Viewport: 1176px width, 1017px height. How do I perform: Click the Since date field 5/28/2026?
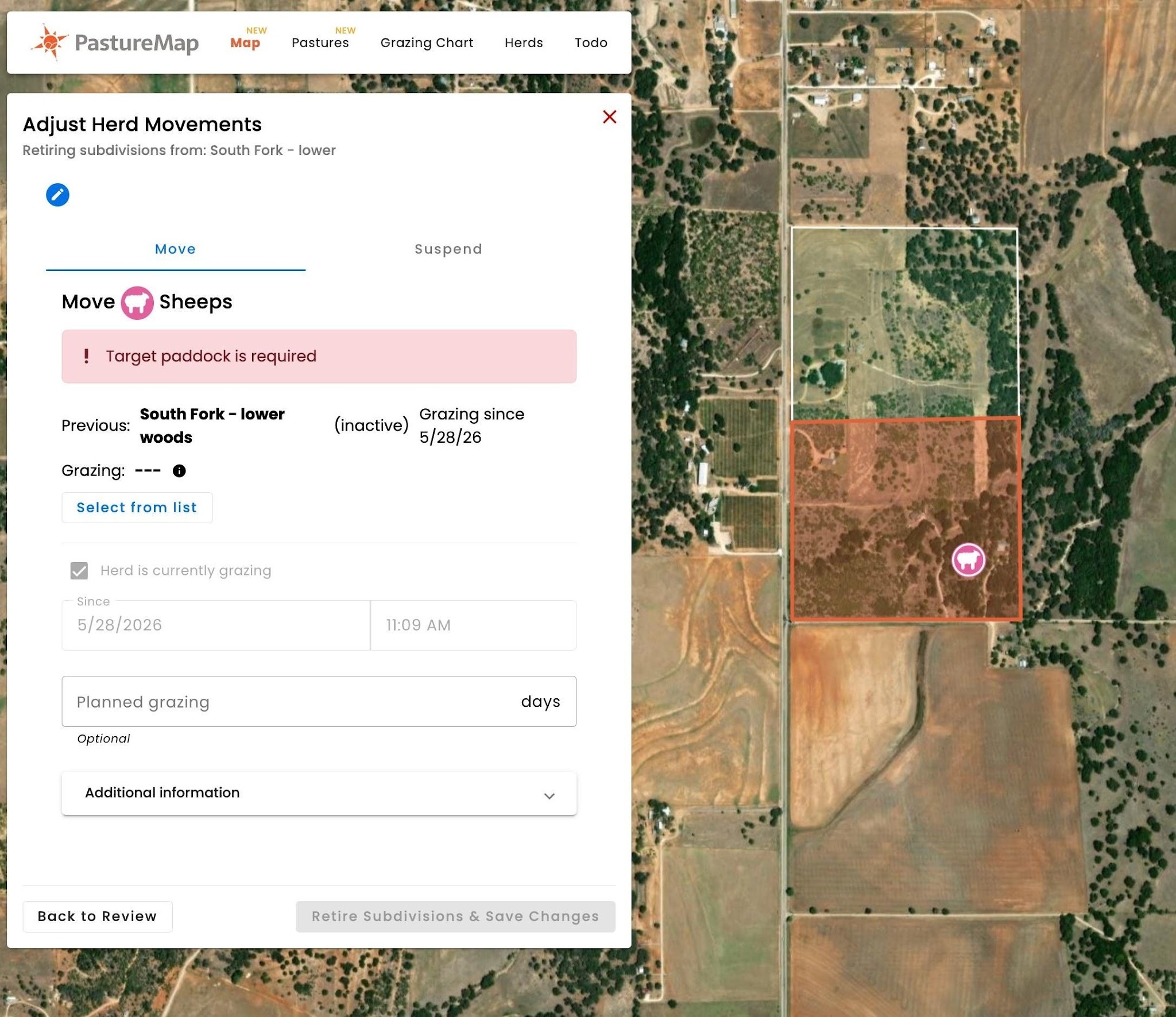pyautogui.click(x=216, y=625)
